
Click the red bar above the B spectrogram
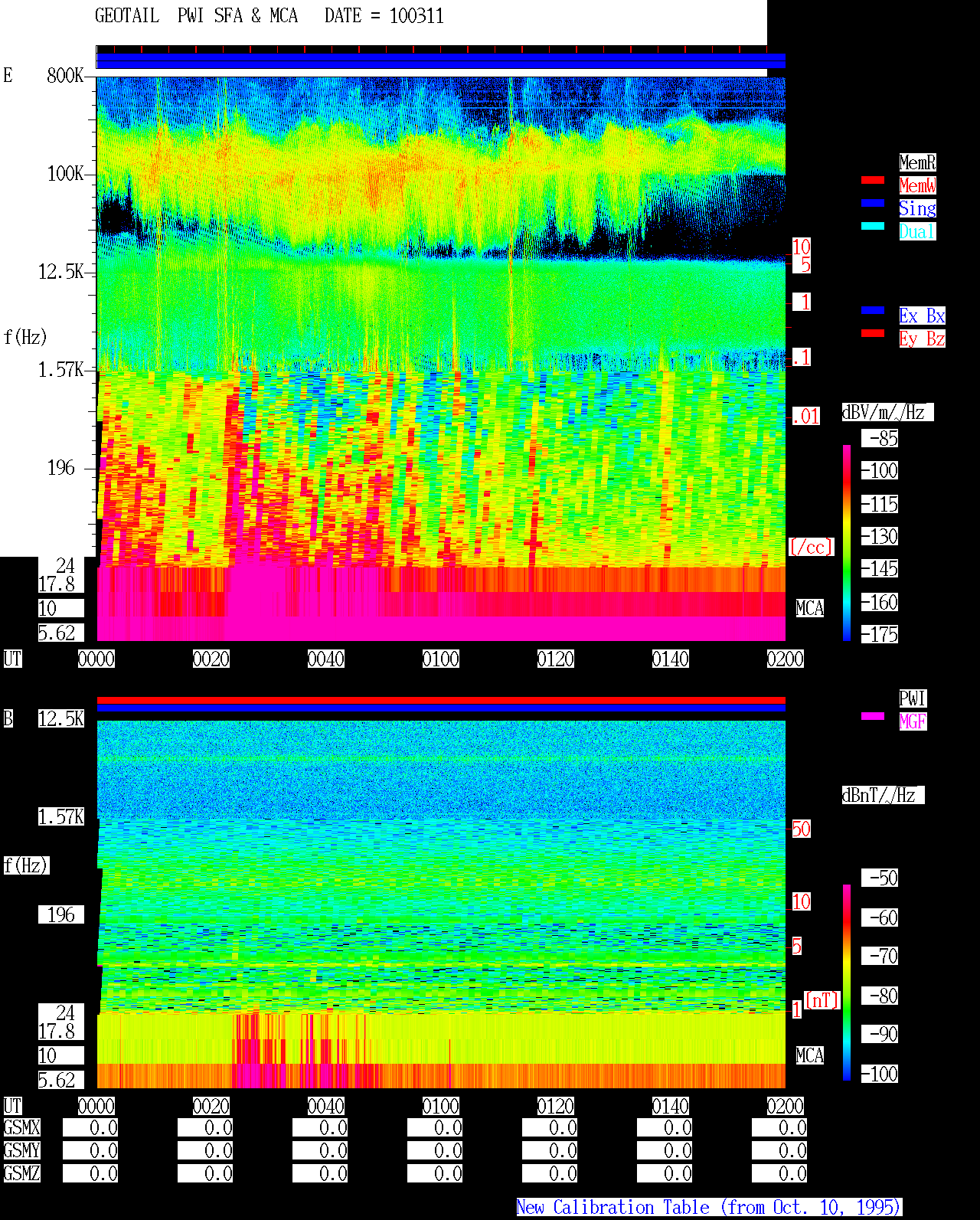pos(441,700)
